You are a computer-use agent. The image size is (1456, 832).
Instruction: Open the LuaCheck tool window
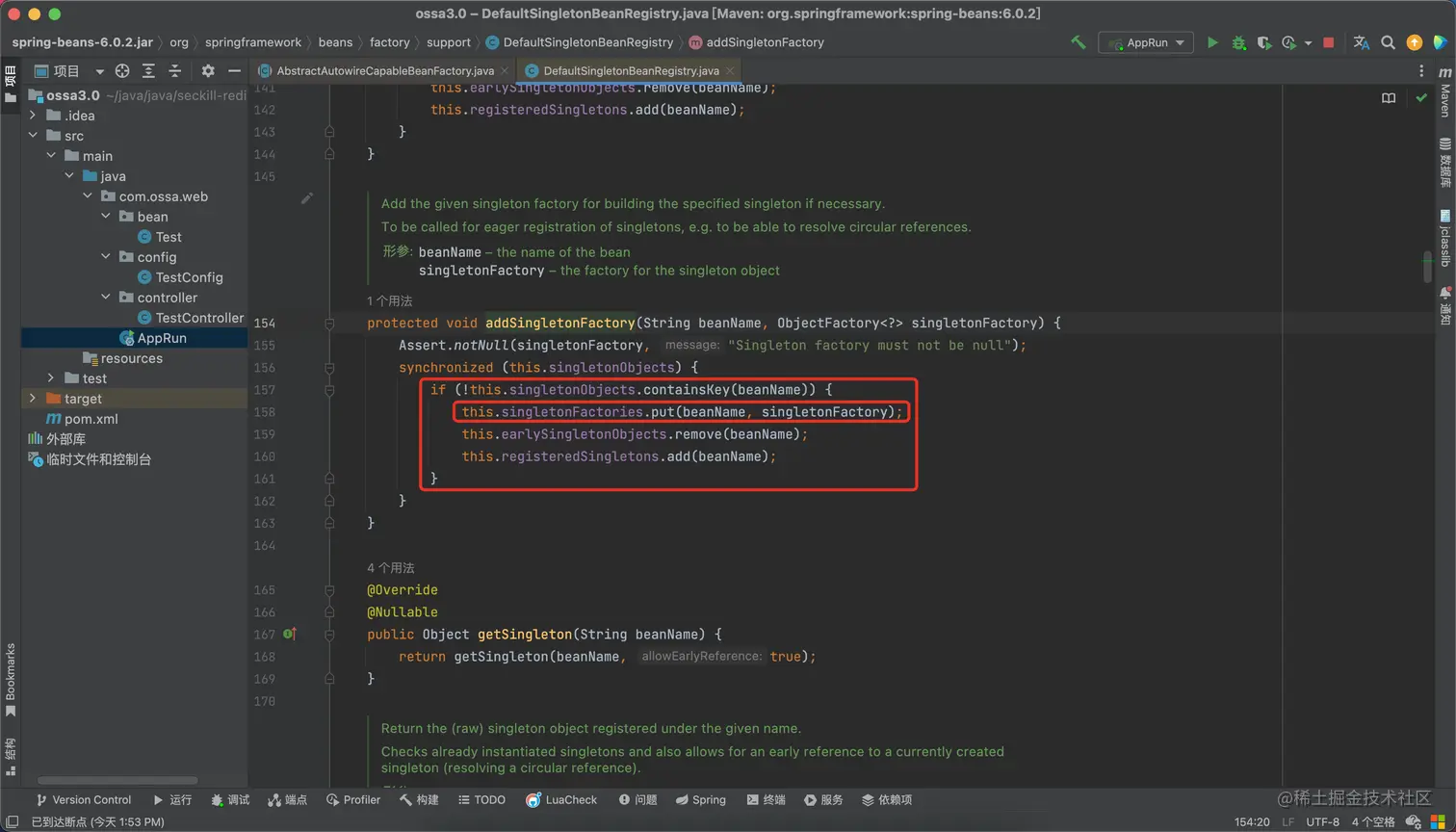[x=562, y=800]
